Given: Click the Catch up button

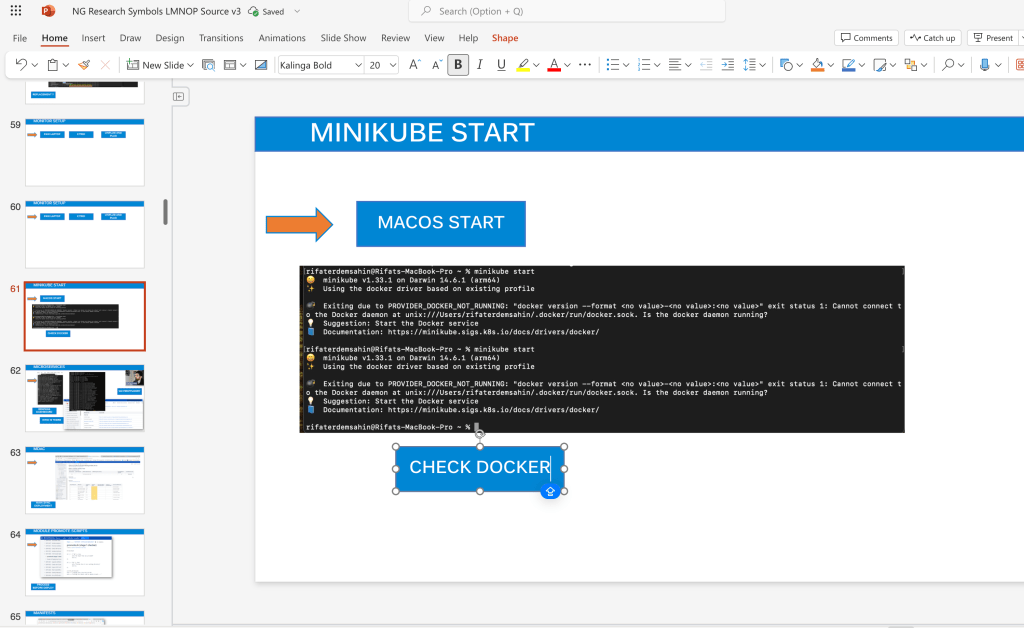Looking at the screenshot, I should 933,38.
